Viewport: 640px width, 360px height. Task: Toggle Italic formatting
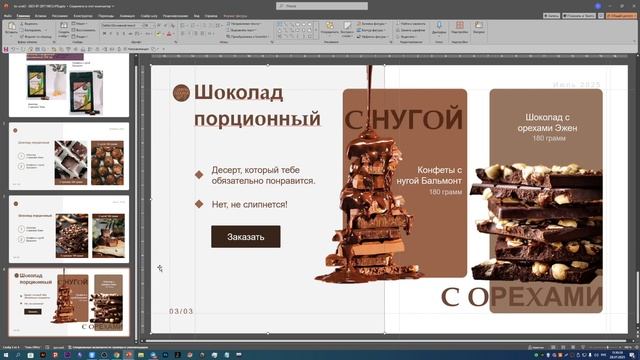111,34
